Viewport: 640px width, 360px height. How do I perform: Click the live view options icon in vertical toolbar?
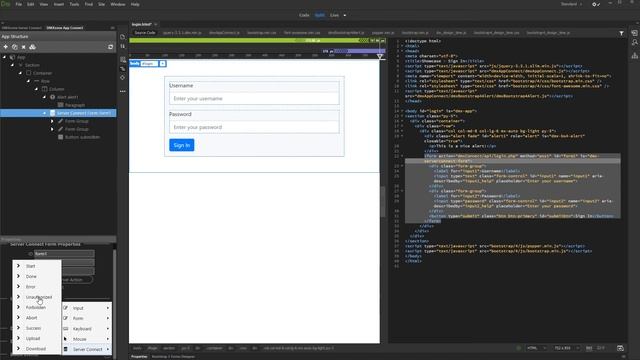click(123, 60)
